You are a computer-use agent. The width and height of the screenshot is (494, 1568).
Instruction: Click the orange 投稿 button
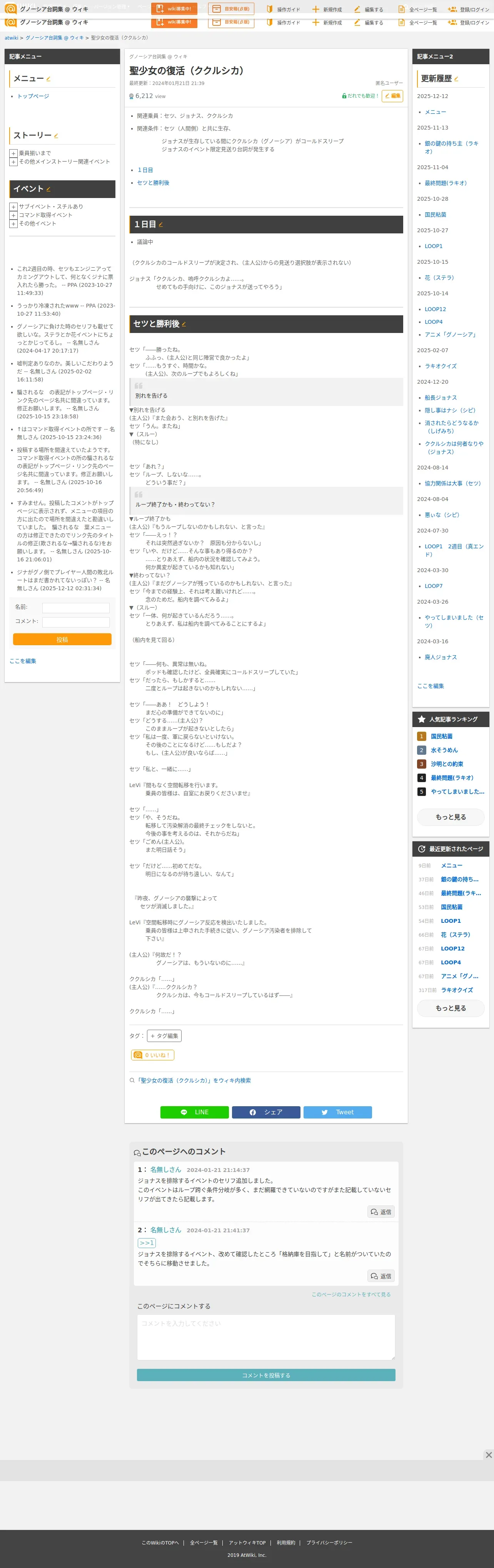[x=62, y=640]
